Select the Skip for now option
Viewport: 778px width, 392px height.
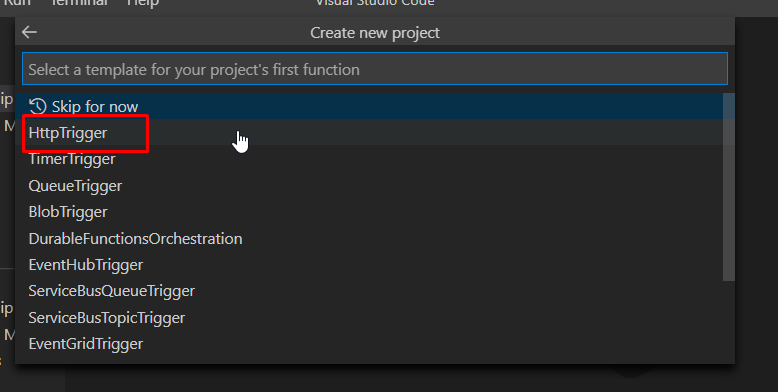coord(369,106)
